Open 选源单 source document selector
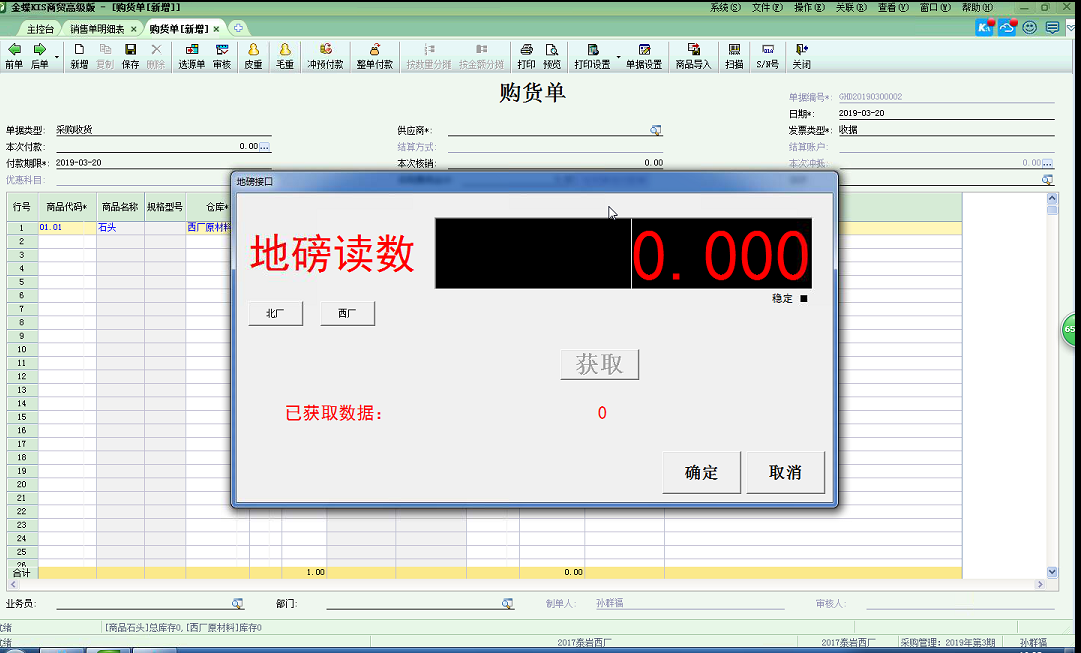This screenshot has width=1081, height=653. pyautogui.click(x=192, y=55)
